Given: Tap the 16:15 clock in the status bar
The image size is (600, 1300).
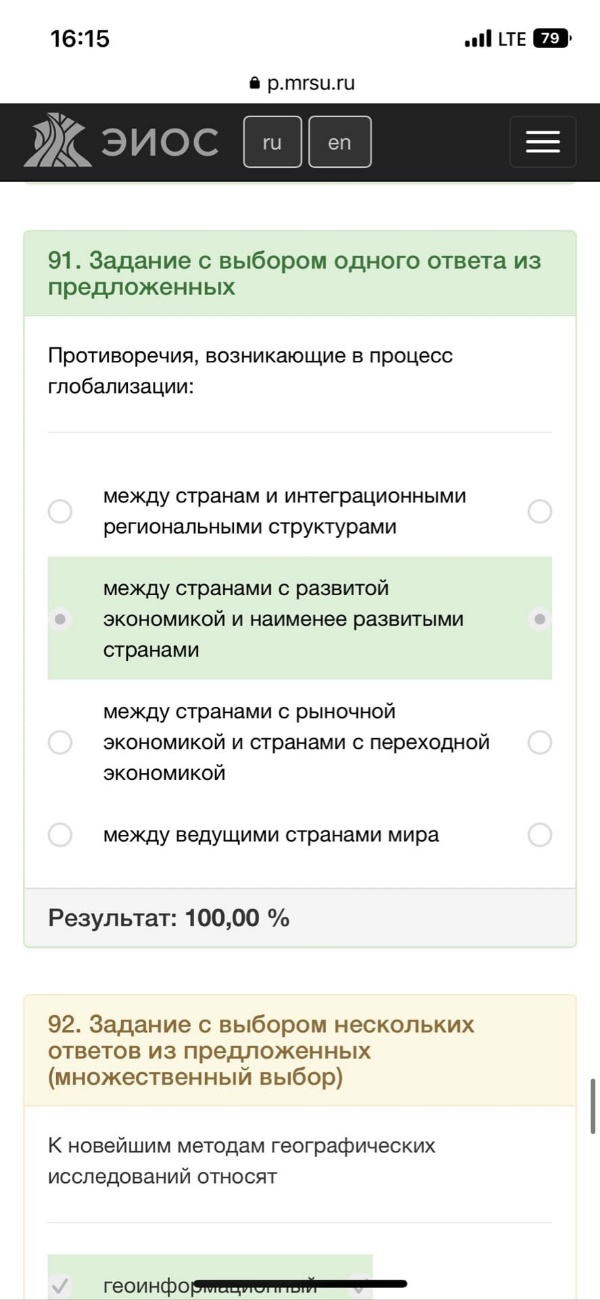Looking at the screenshot, I should click(x=80, y=39).
